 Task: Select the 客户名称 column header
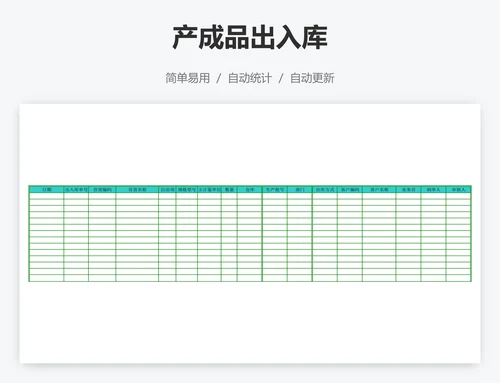click(x=379, y=190)
